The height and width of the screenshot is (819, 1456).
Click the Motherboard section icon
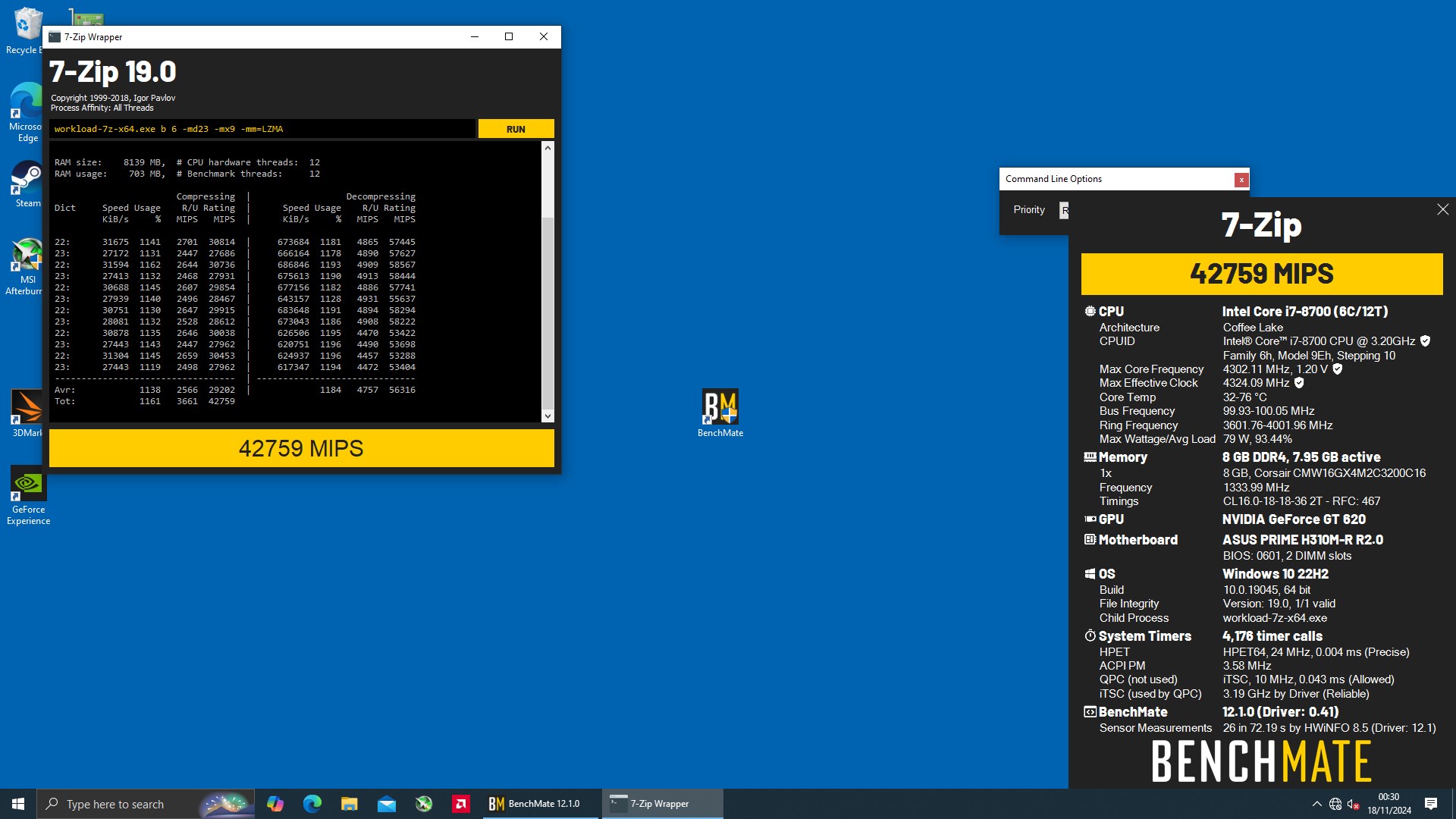tap(1090, 539)
